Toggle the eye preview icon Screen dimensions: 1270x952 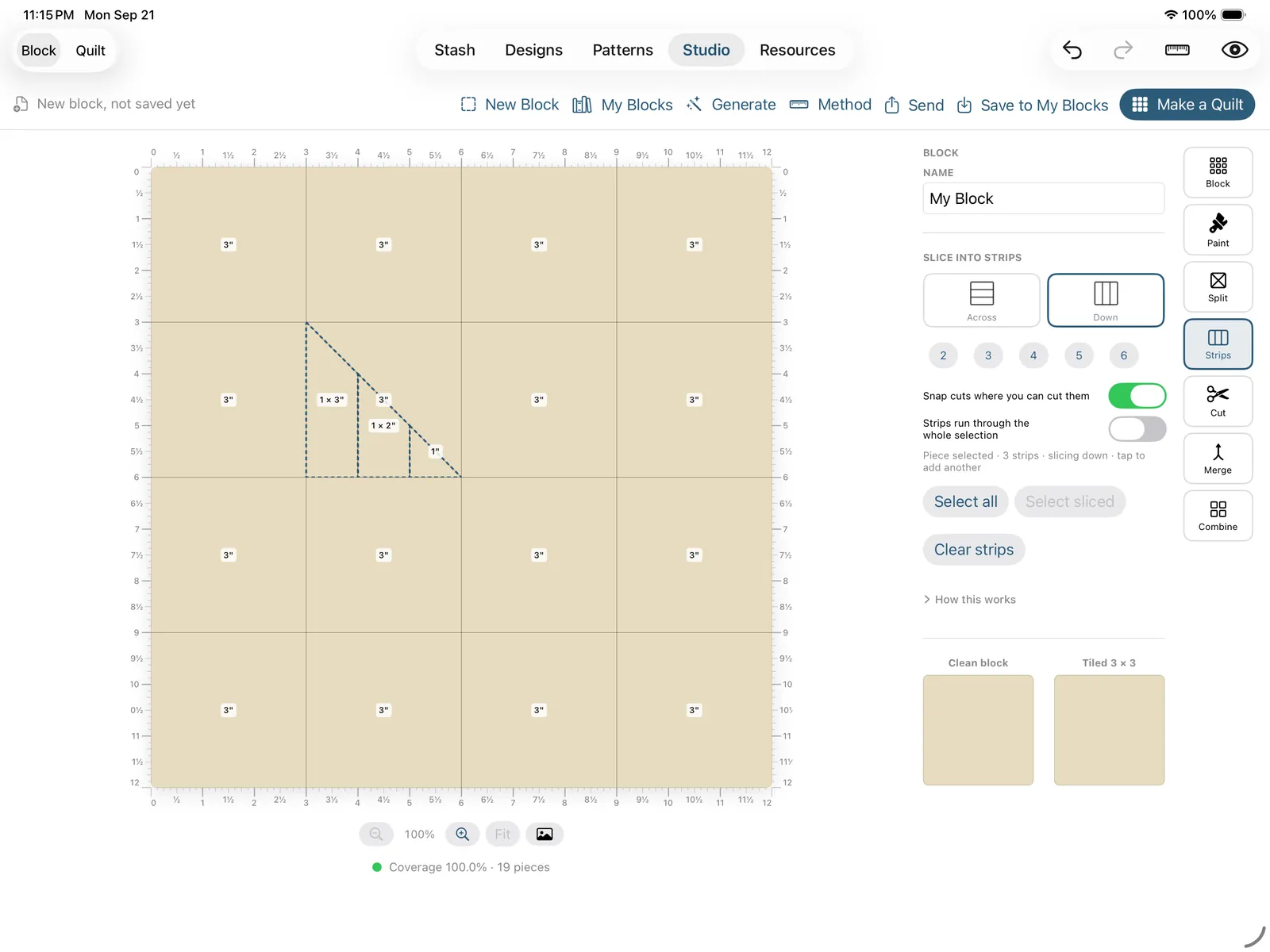click(x=1234, y=50)
